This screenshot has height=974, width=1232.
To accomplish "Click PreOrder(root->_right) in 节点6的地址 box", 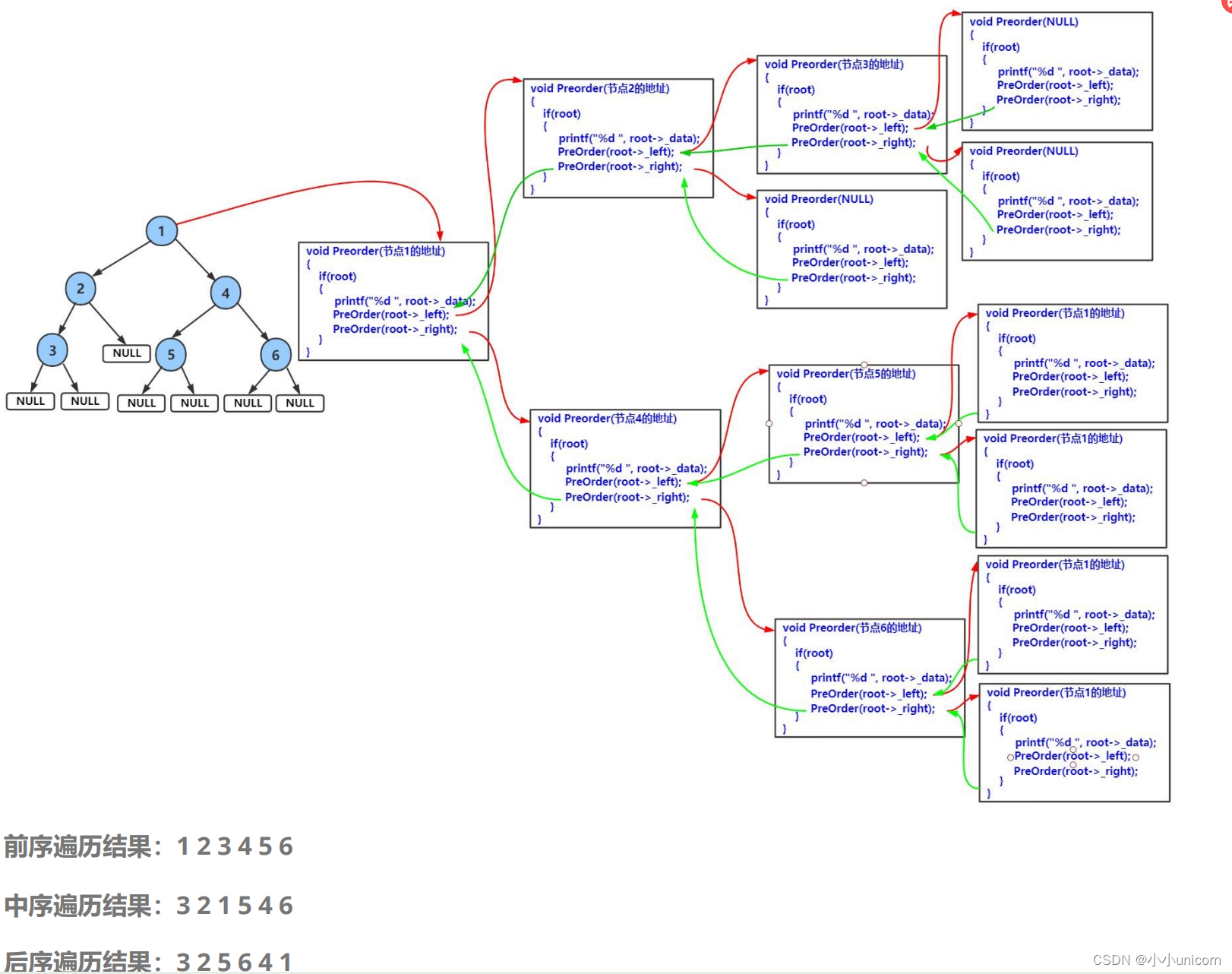I will 873,708.
